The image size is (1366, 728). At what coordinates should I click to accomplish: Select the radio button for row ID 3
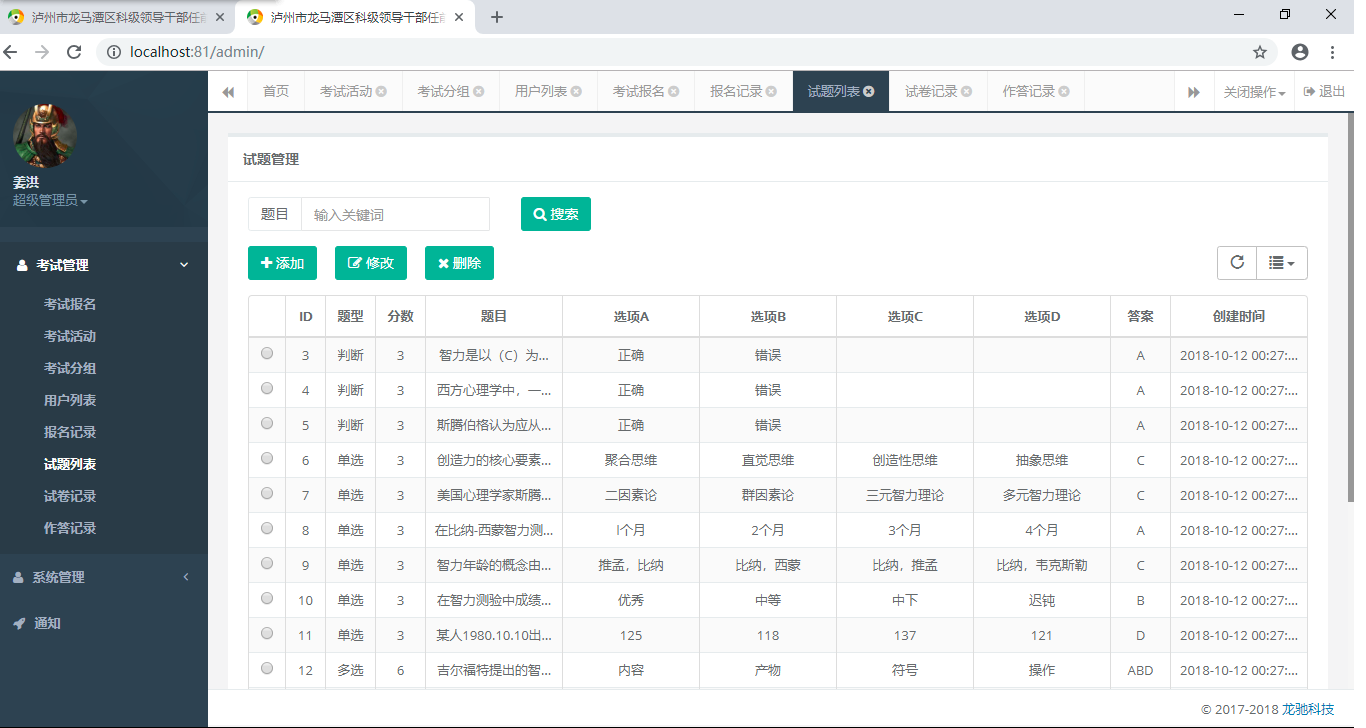coord(267,353)
